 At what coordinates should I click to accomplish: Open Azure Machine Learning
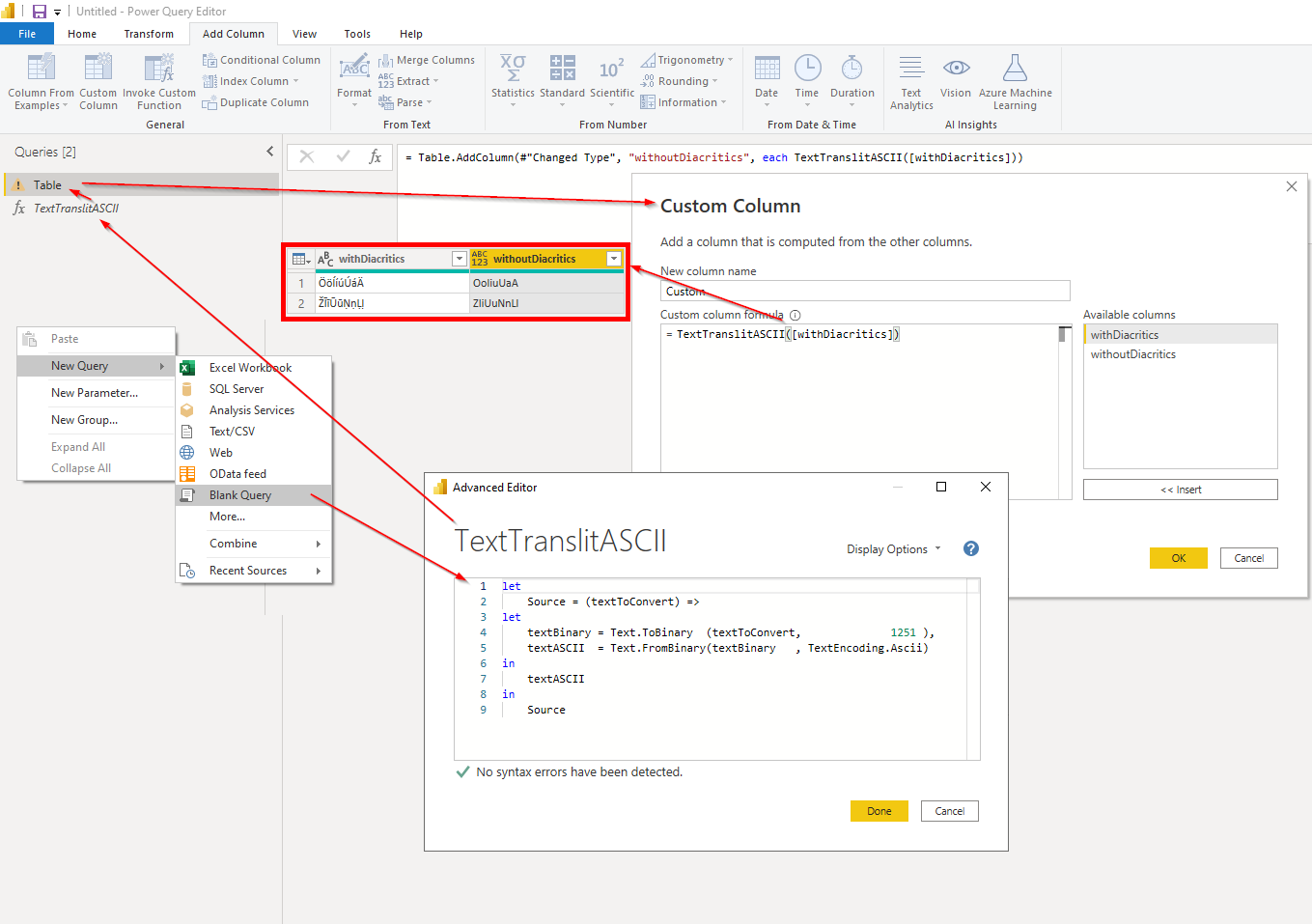[x=1016, y=82]
